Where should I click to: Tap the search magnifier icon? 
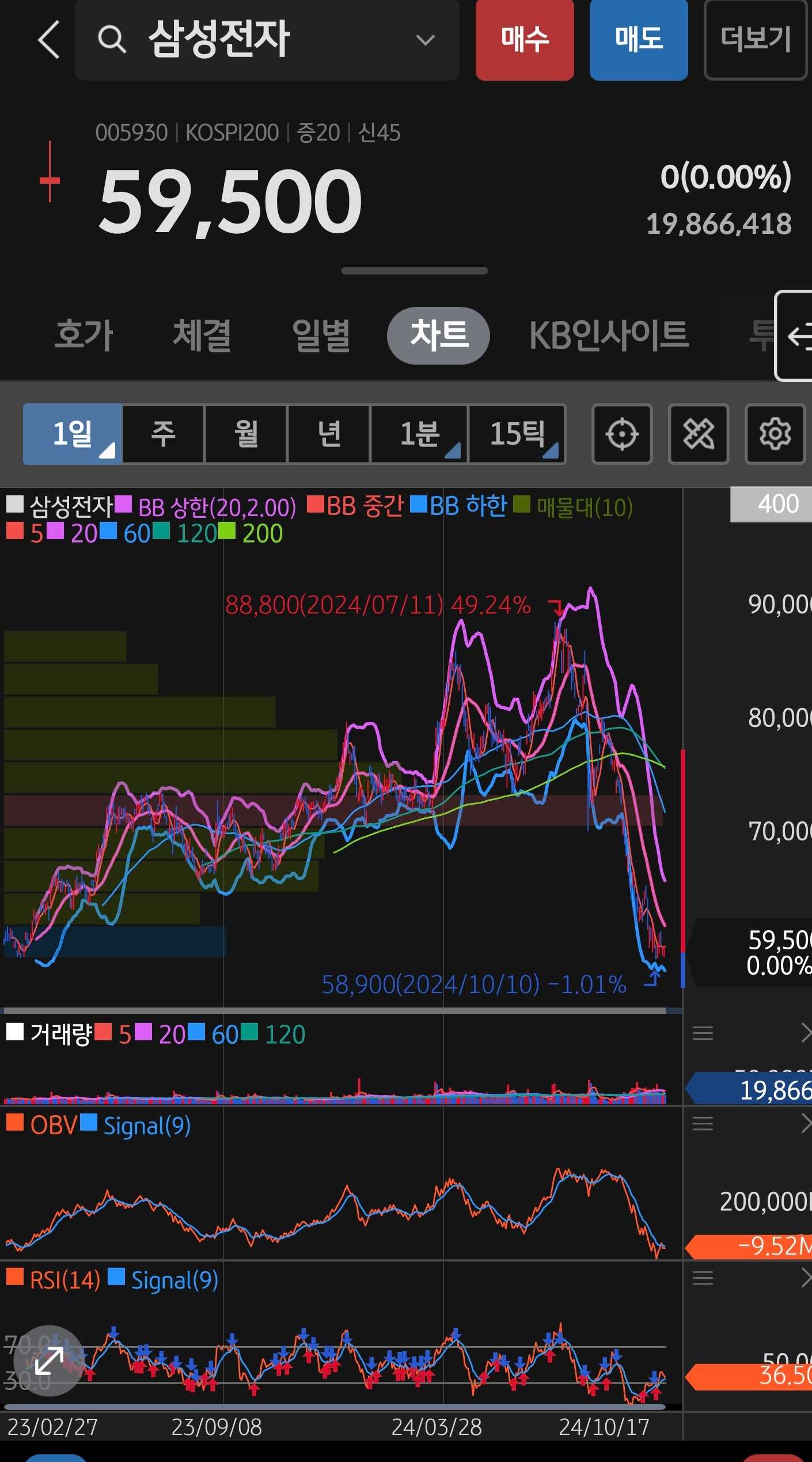tap(112, 40)
